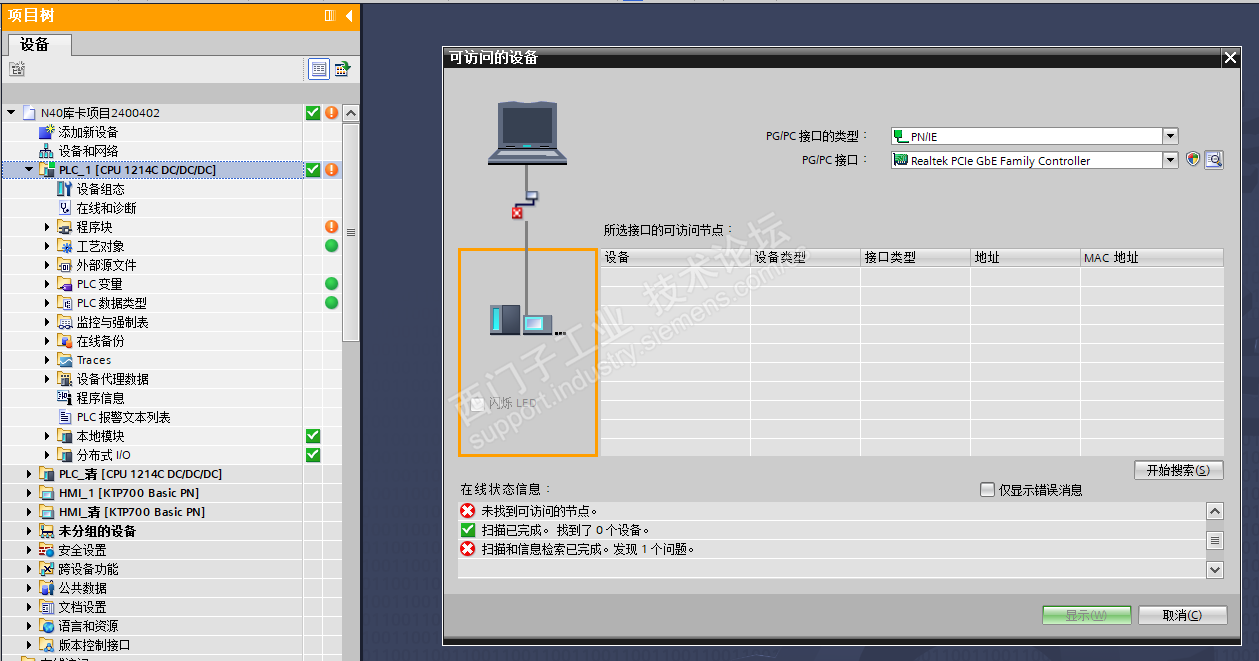Click the 程序块 folder icon
The height and width of the screenshot is (661, 1259).
(65, 227)
